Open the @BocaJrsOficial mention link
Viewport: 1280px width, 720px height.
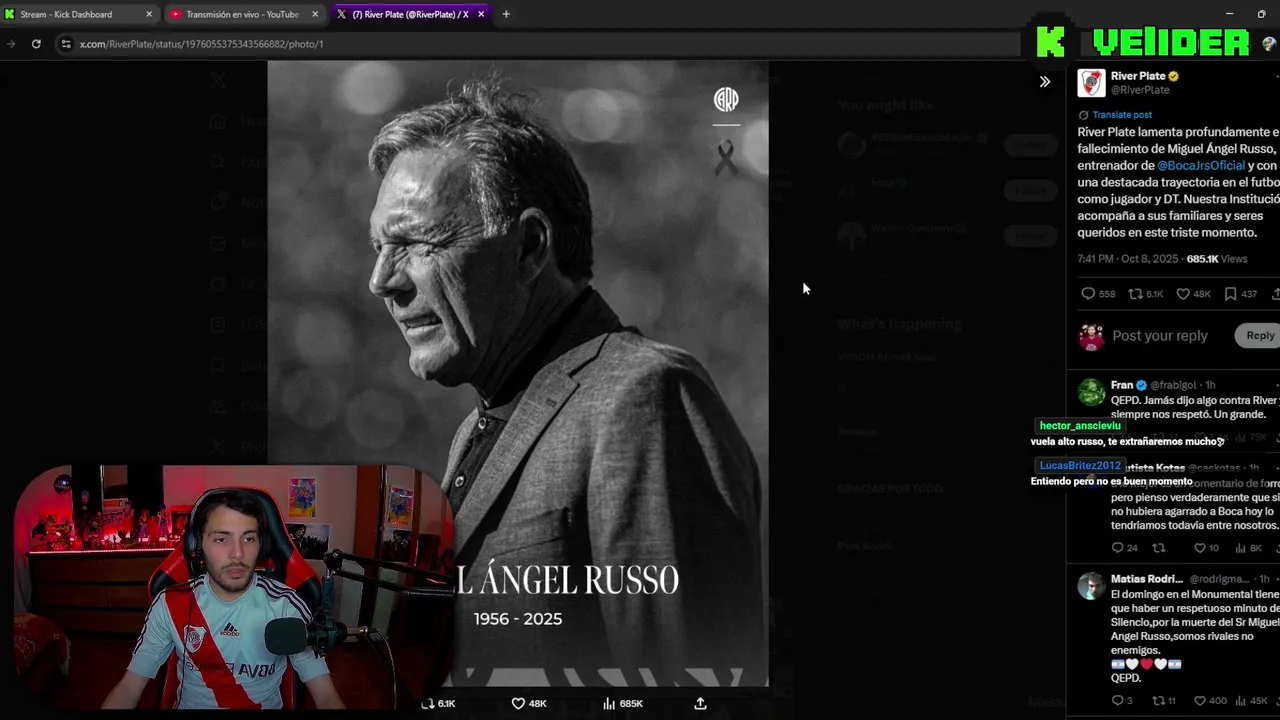[x=1201, y=165]
